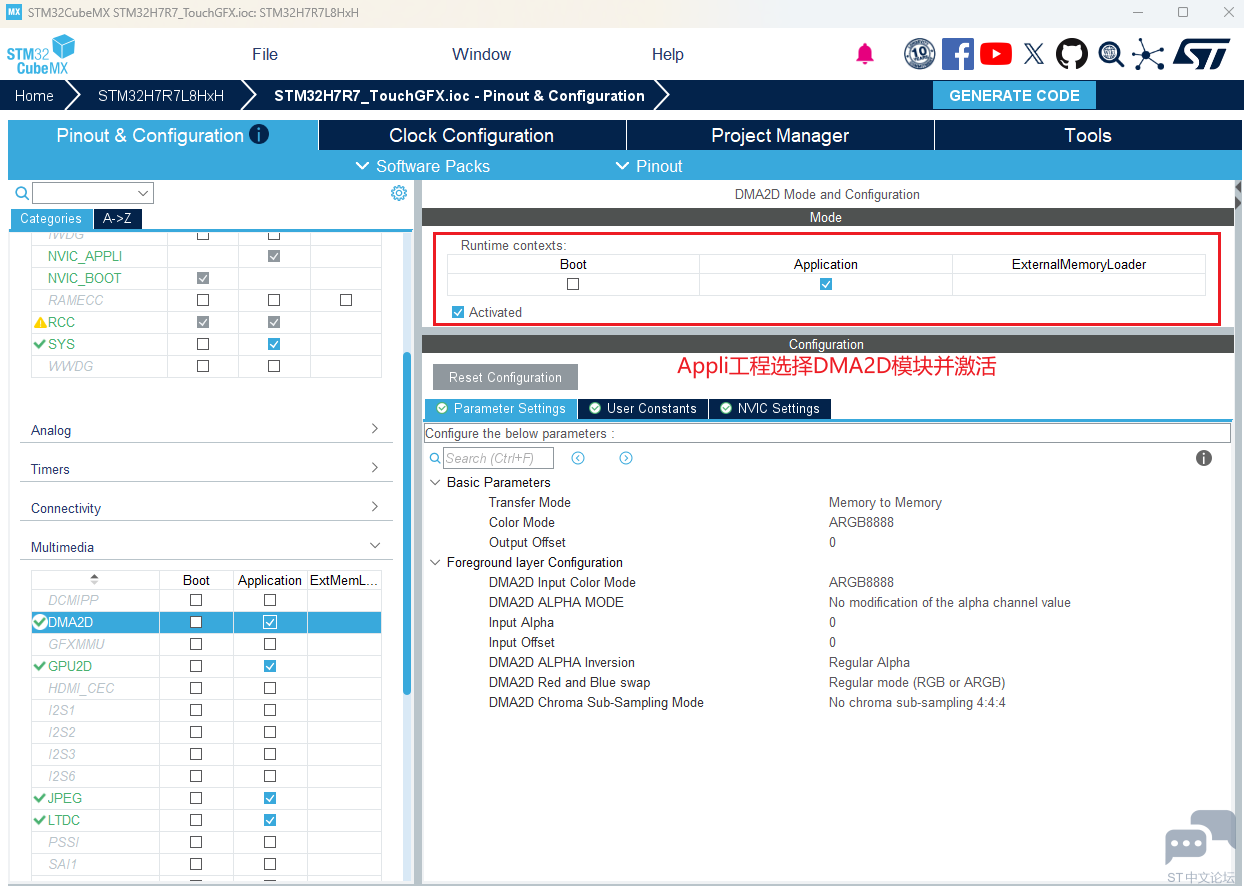Image resolution: width=1244 pixels, height=893 pixels.
Task: Open the Window menu
Action: tap(481, 54)
